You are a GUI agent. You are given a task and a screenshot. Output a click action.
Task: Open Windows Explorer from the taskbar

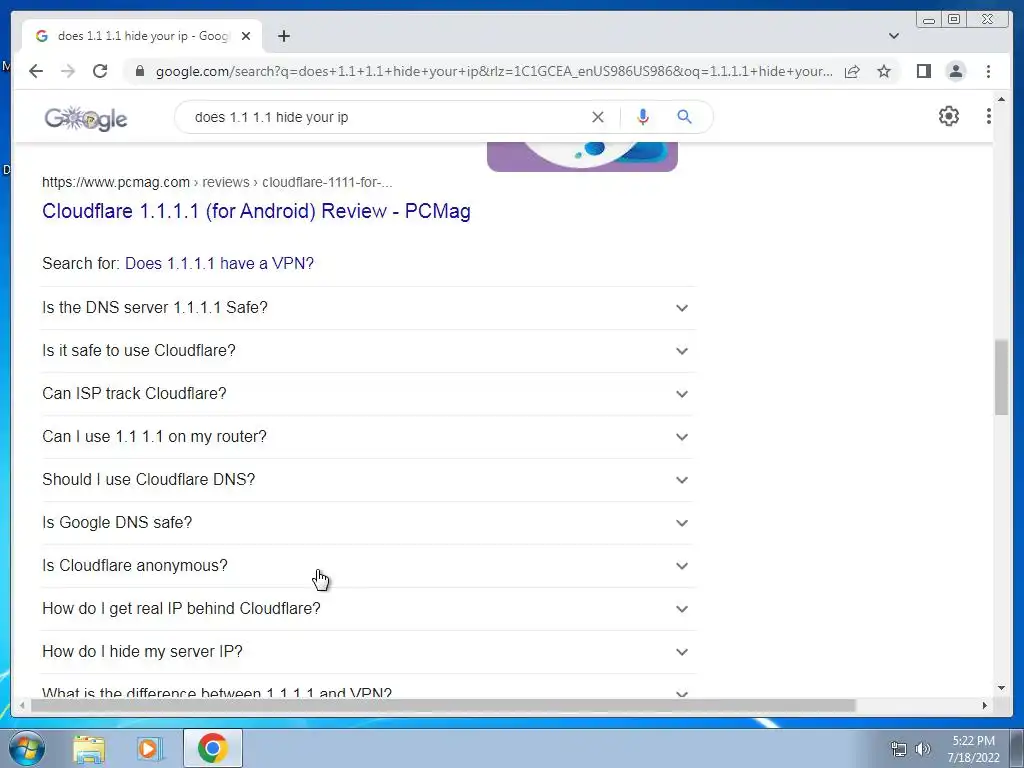pyautogui.click(x=89, y=749)
